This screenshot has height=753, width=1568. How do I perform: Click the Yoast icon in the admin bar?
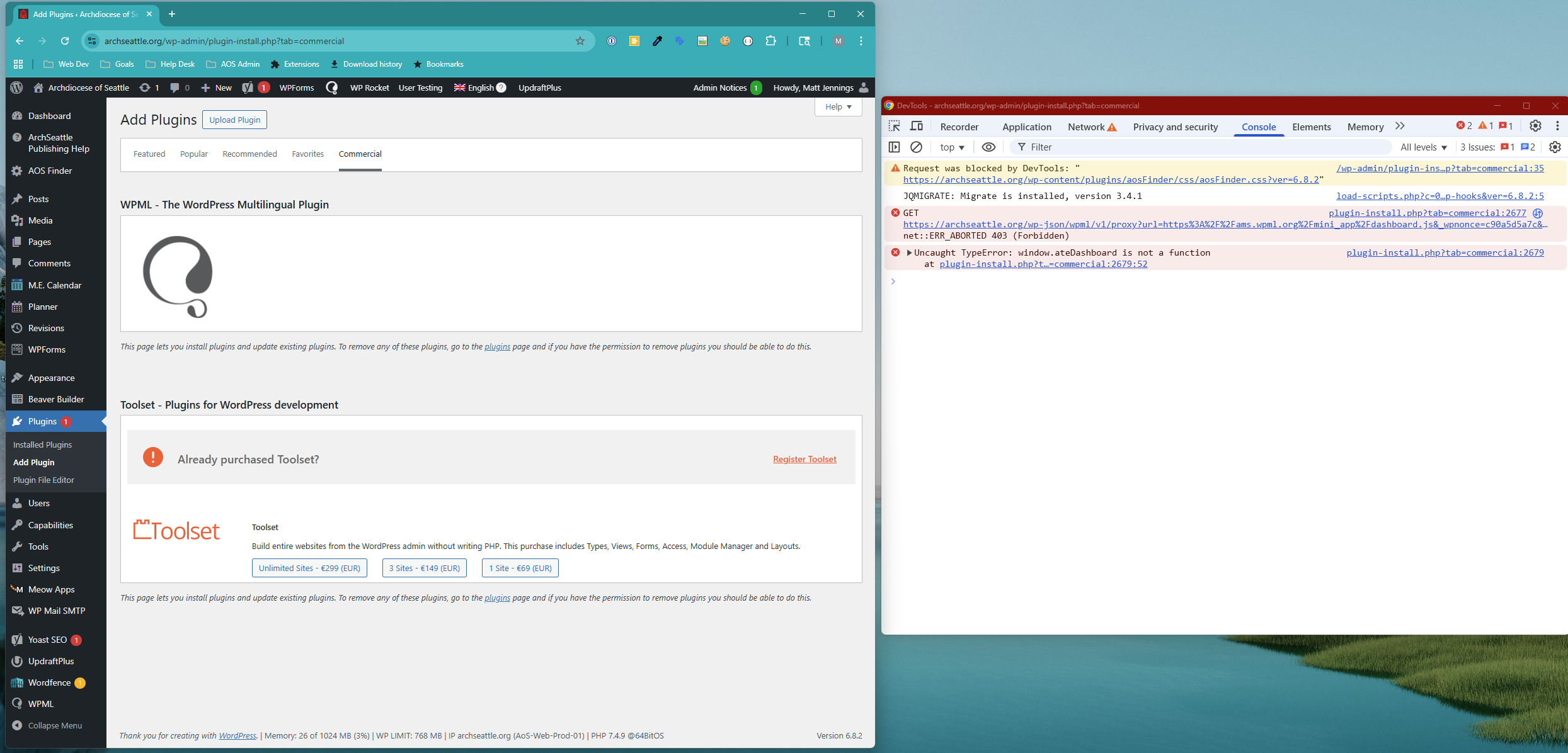coord(248,88)
